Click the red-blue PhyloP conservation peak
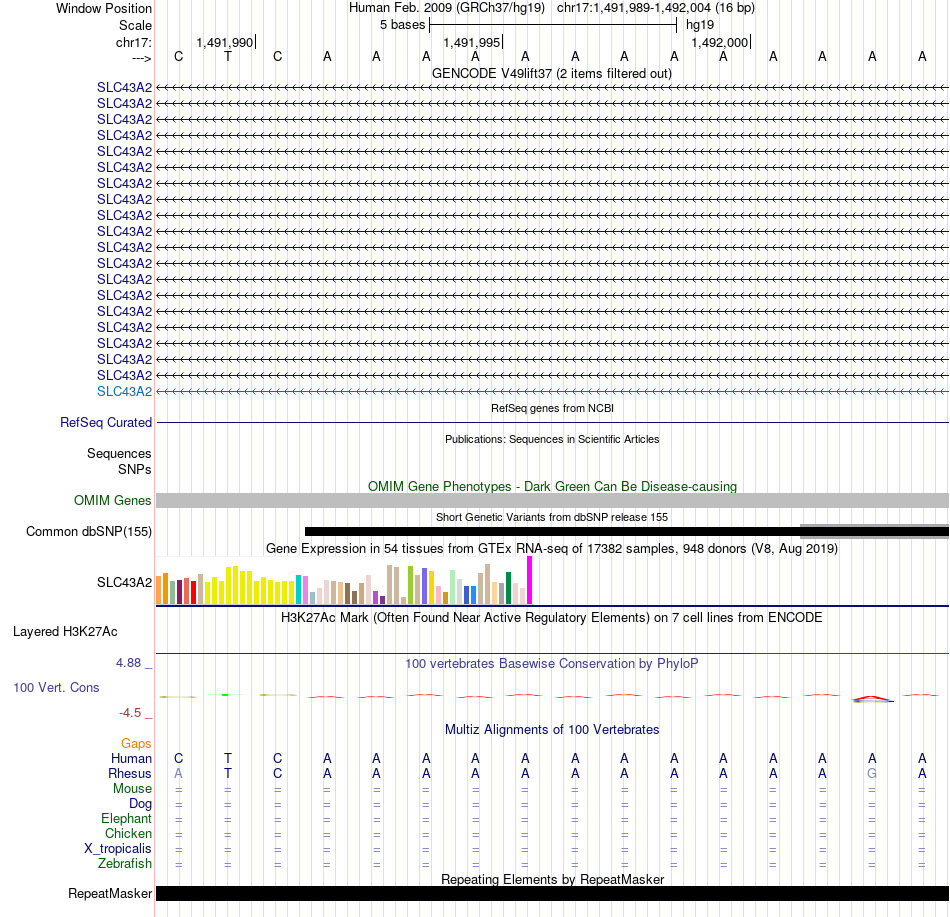The width and height of the screenshot is (950, 917). pos(872,699)
